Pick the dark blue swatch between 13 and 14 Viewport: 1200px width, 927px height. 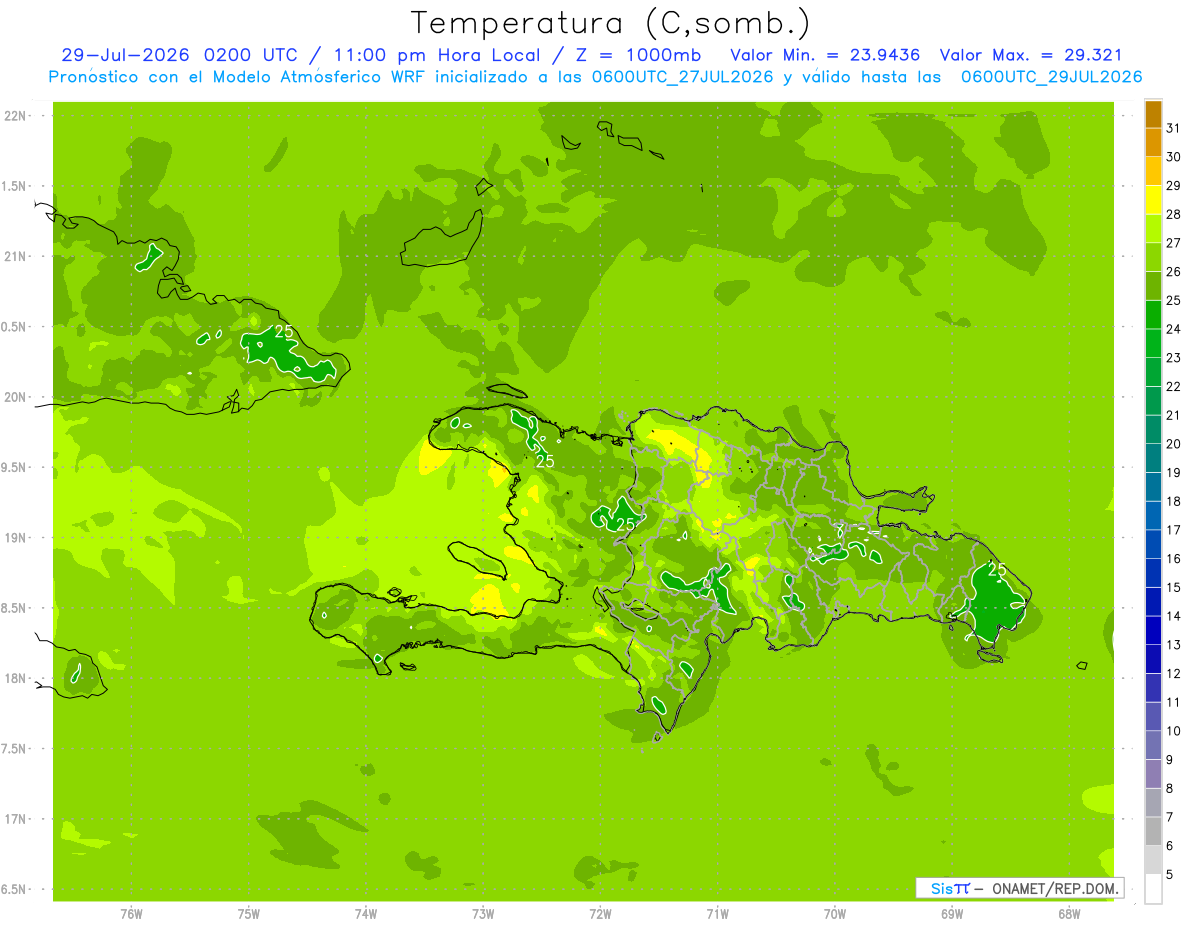click(1153, 630)
